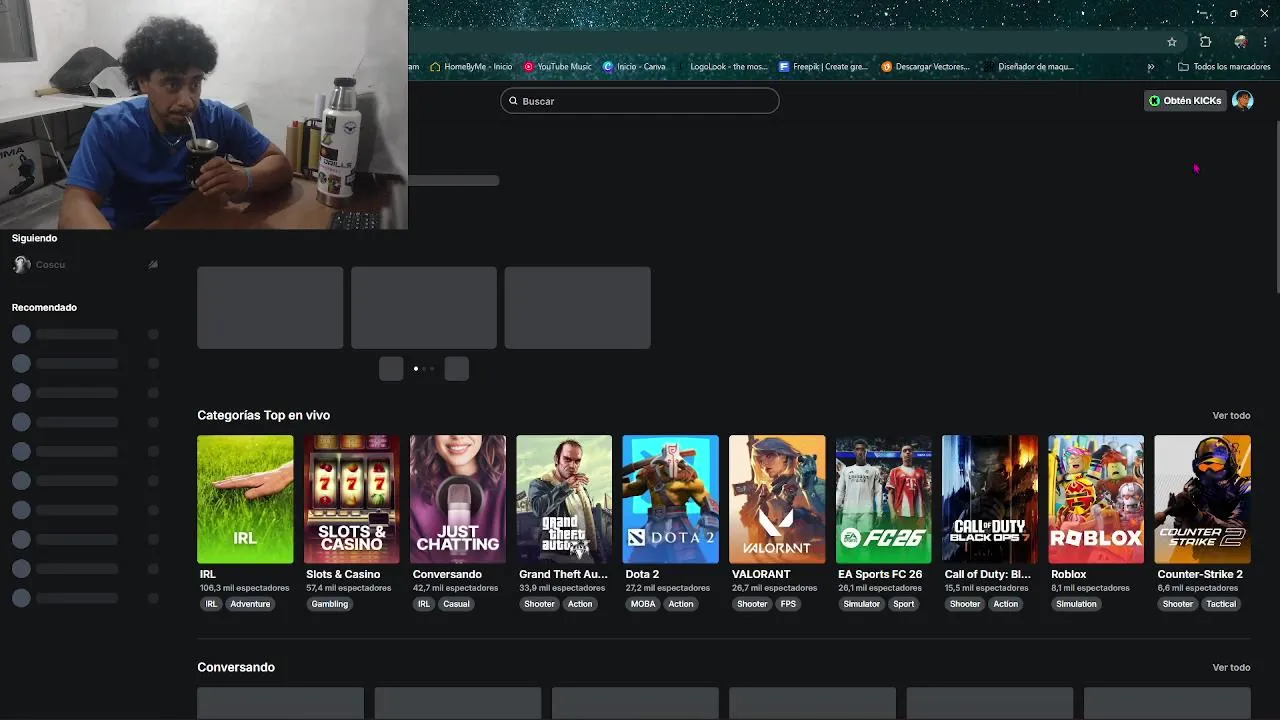Expand the hidden bookmarks overflow chevron
This screenshot has width=1280, height=720.
coord(1150,67)
